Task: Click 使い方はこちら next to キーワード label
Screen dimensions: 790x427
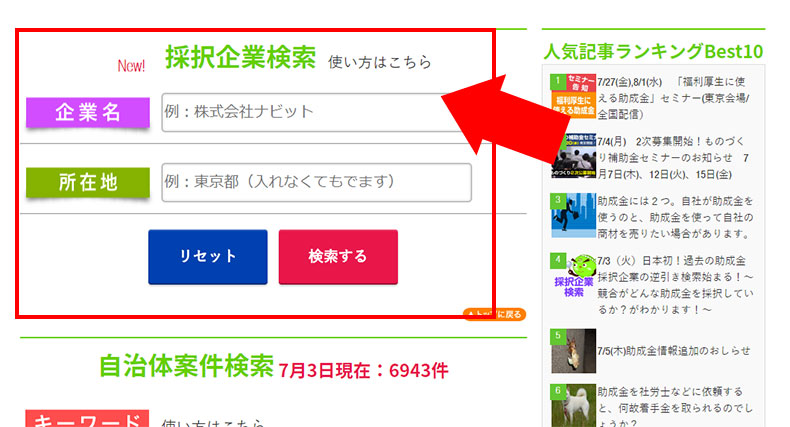Action: point(212,422)
